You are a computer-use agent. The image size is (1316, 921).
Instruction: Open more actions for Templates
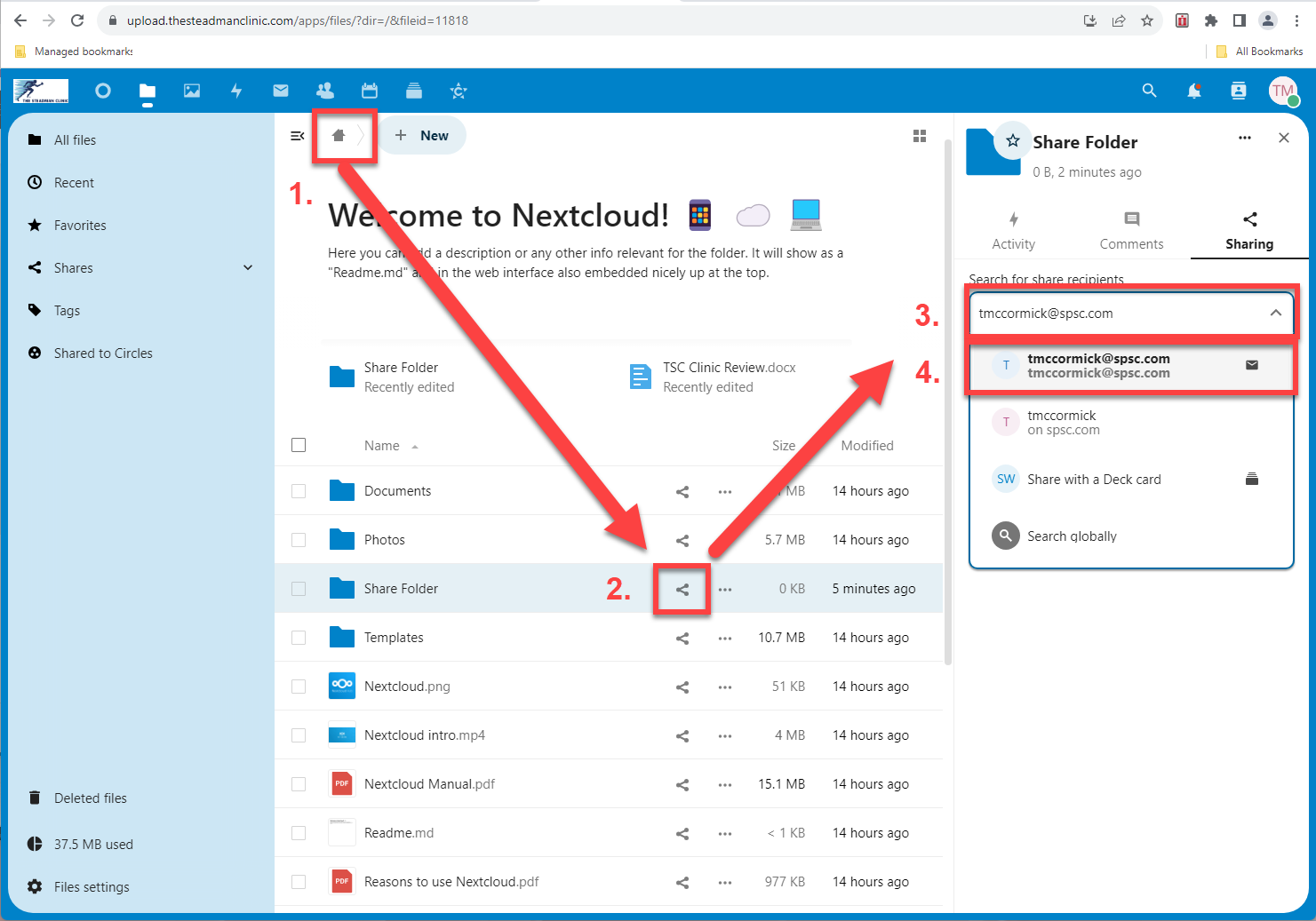[725, 638]
